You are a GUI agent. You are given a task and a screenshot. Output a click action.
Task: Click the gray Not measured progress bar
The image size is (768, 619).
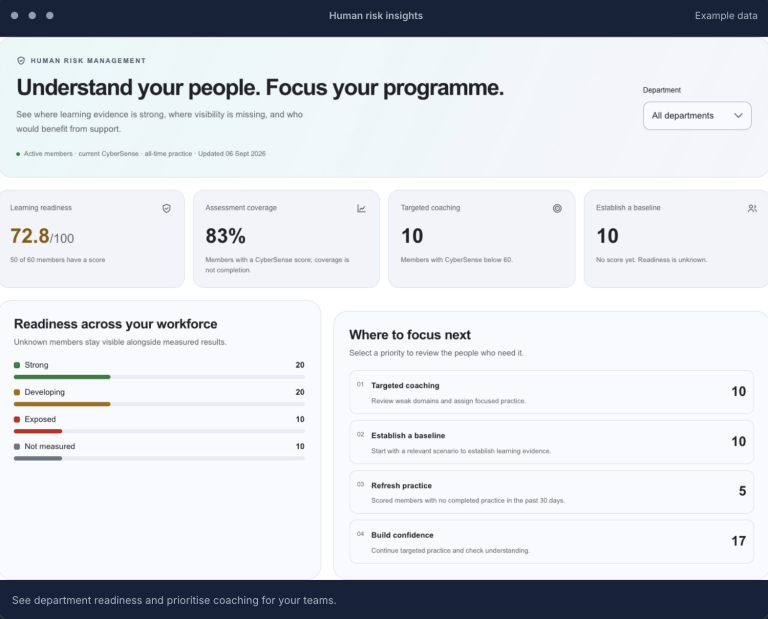coord(38,458)
